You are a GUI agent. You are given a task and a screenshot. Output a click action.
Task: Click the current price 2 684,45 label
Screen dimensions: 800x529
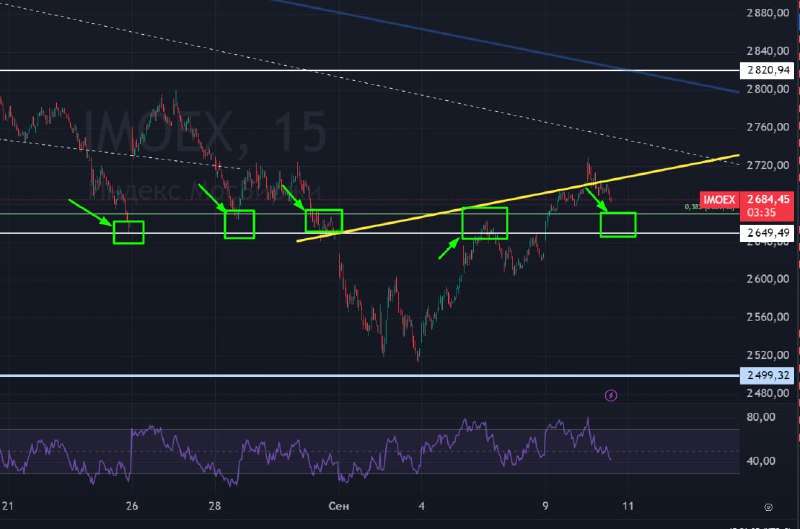pos(767,199)
